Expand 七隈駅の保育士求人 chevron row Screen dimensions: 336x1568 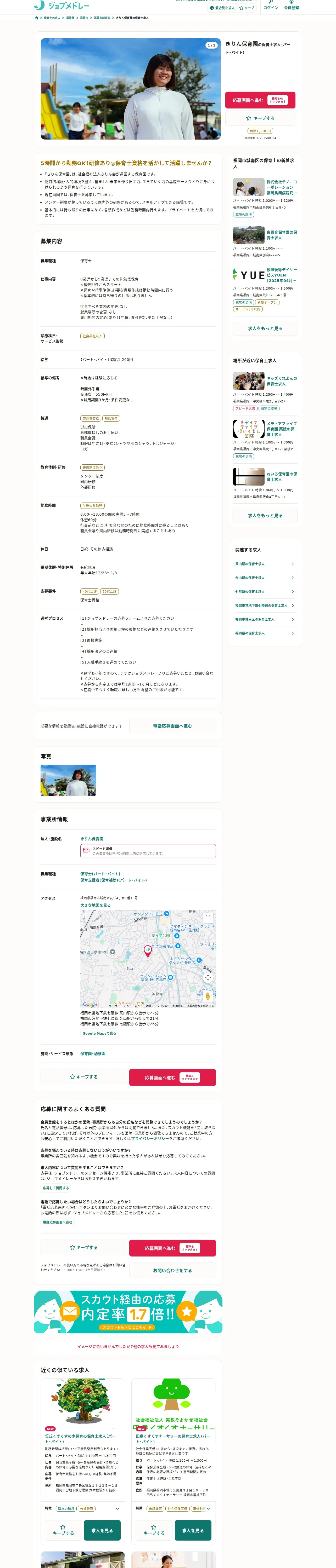(265, 592)
